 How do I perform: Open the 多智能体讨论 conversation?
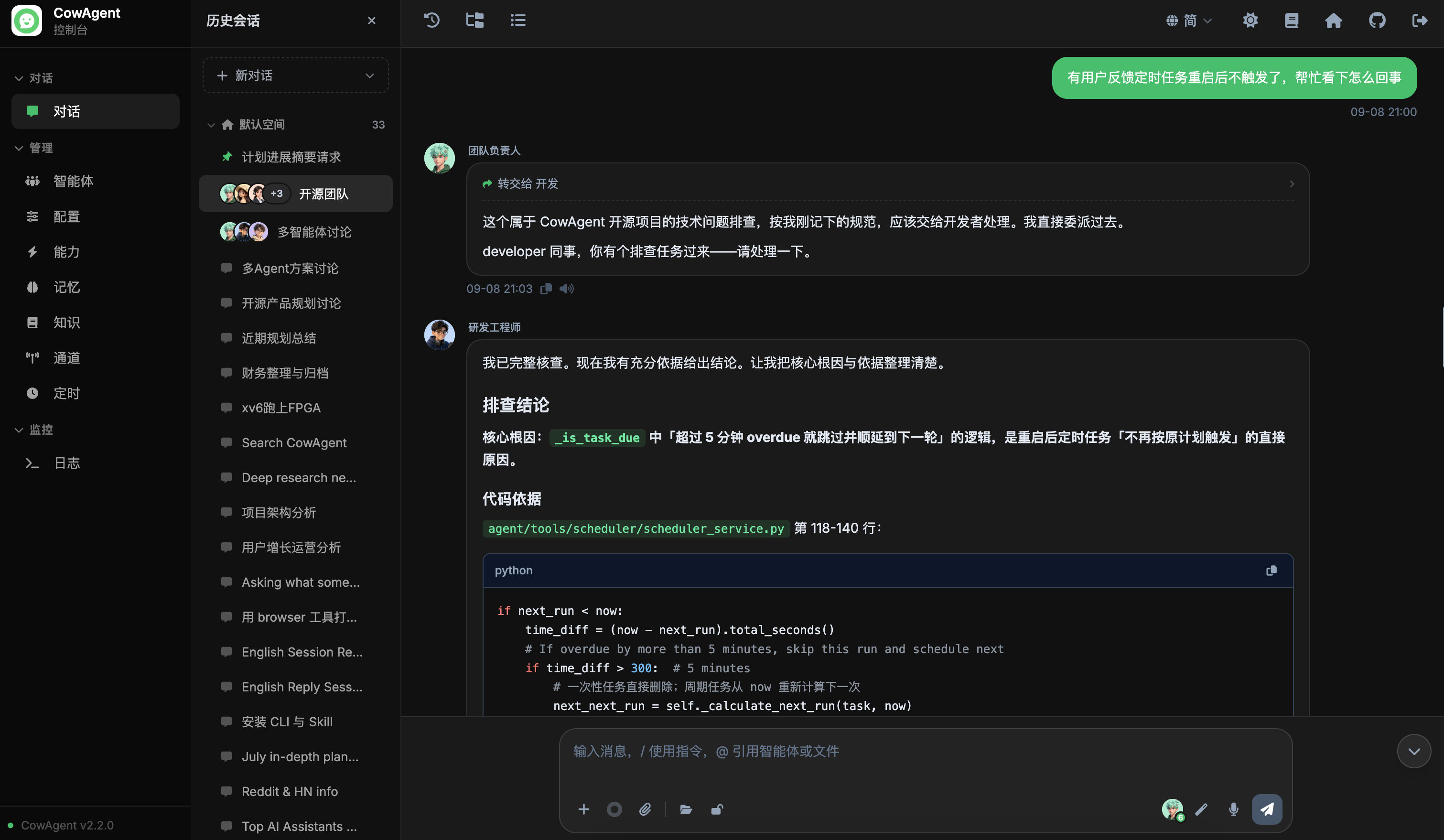pos(296,232)
